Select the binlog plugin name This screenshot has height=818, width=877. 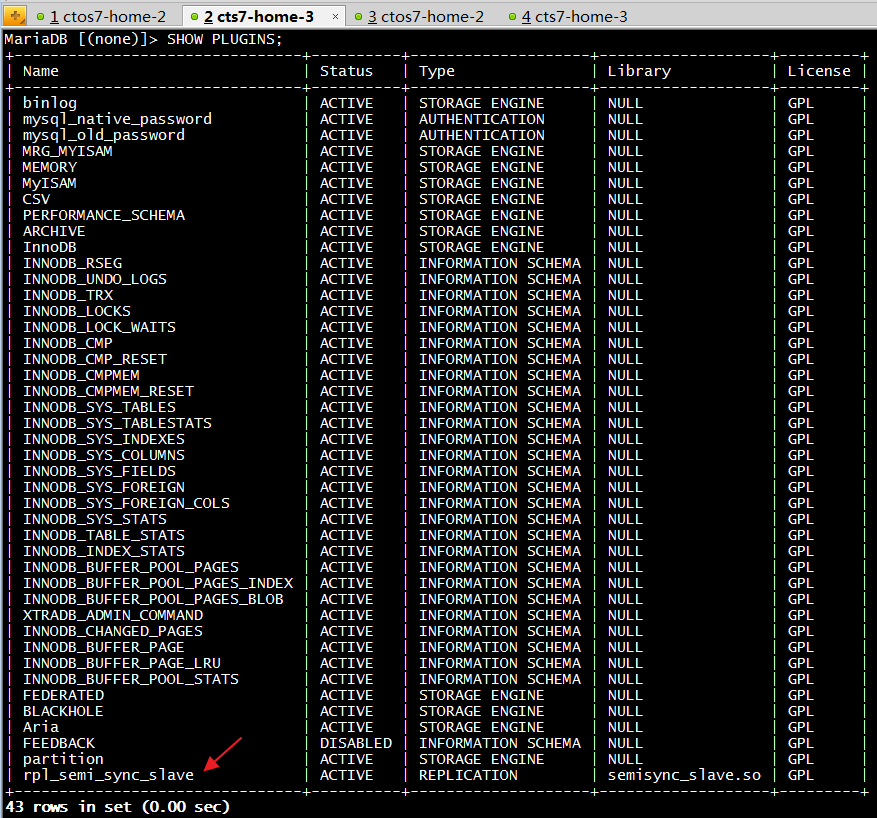pos(50,103)
